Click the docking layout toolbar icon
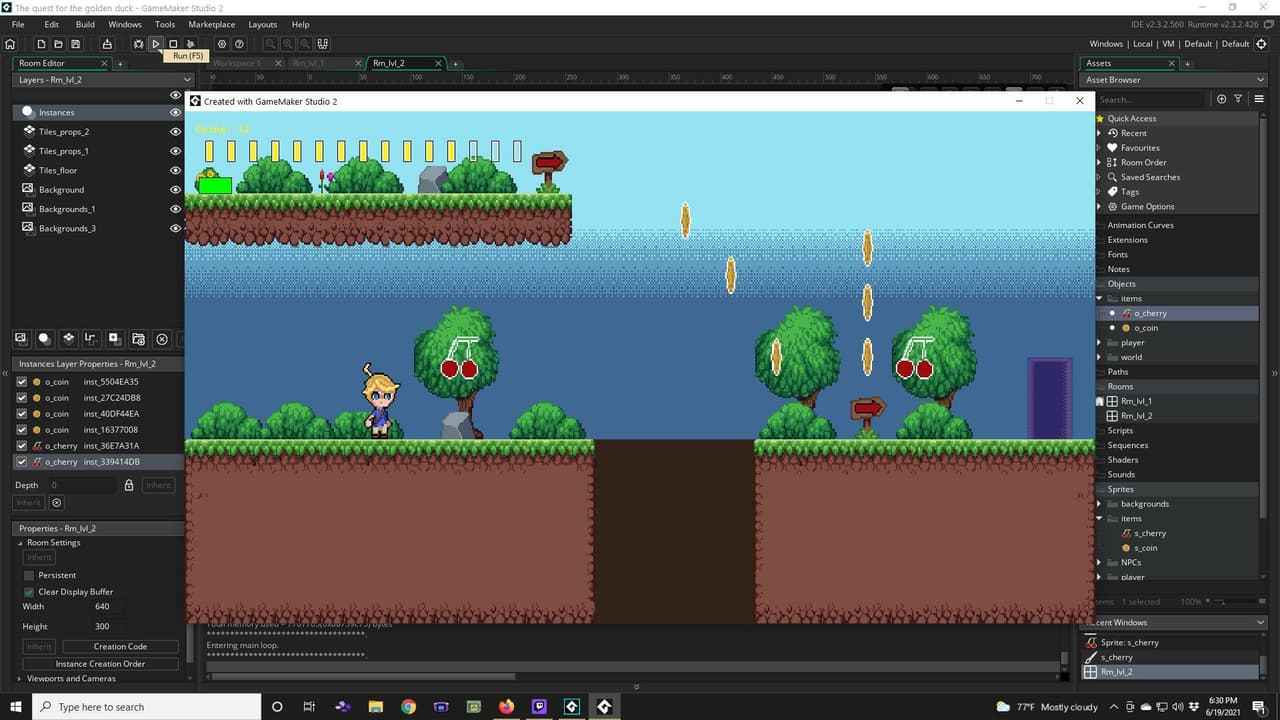 coord(322,44)
